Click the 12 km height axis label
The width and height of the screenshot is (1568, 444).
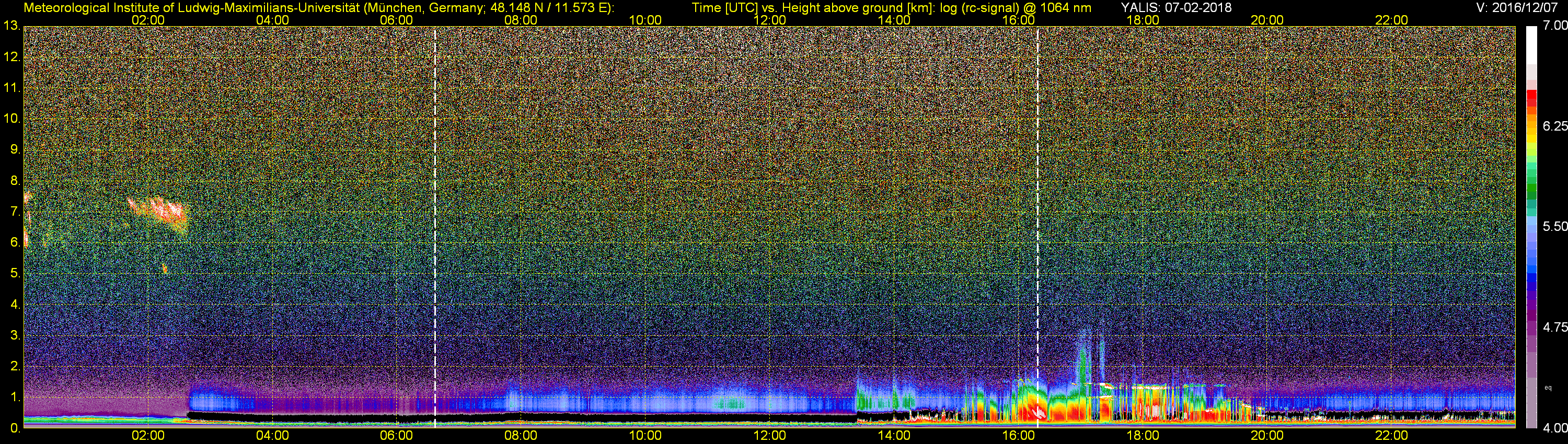tap(11, 57)
